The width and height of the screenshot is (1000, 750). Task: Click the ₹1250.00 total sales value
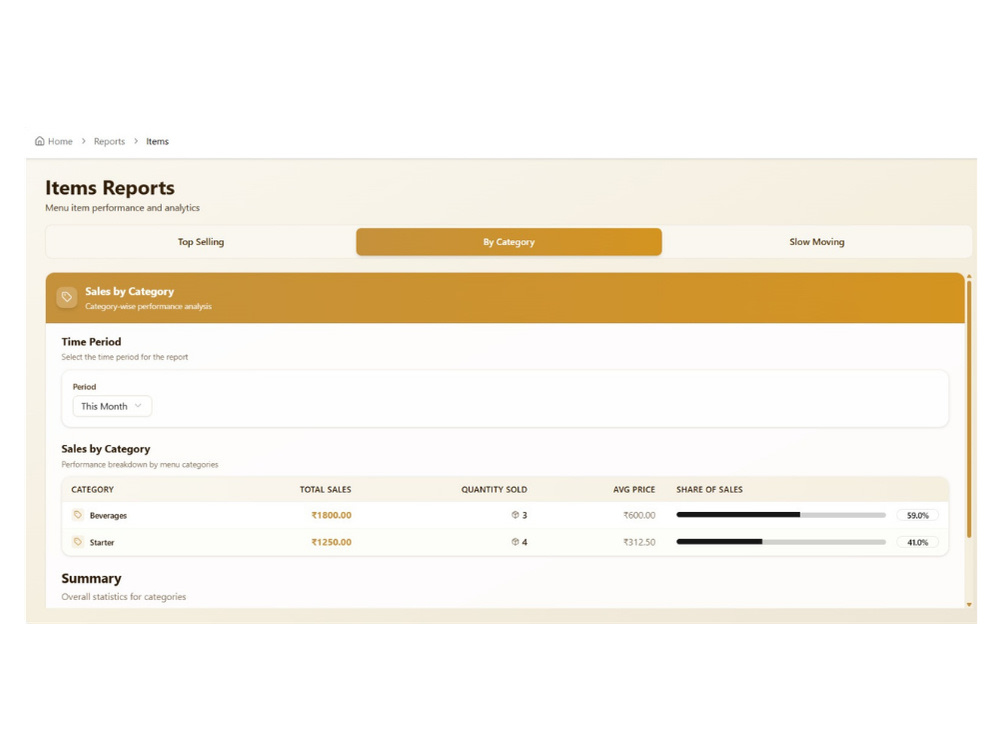[x=331, y=542]
